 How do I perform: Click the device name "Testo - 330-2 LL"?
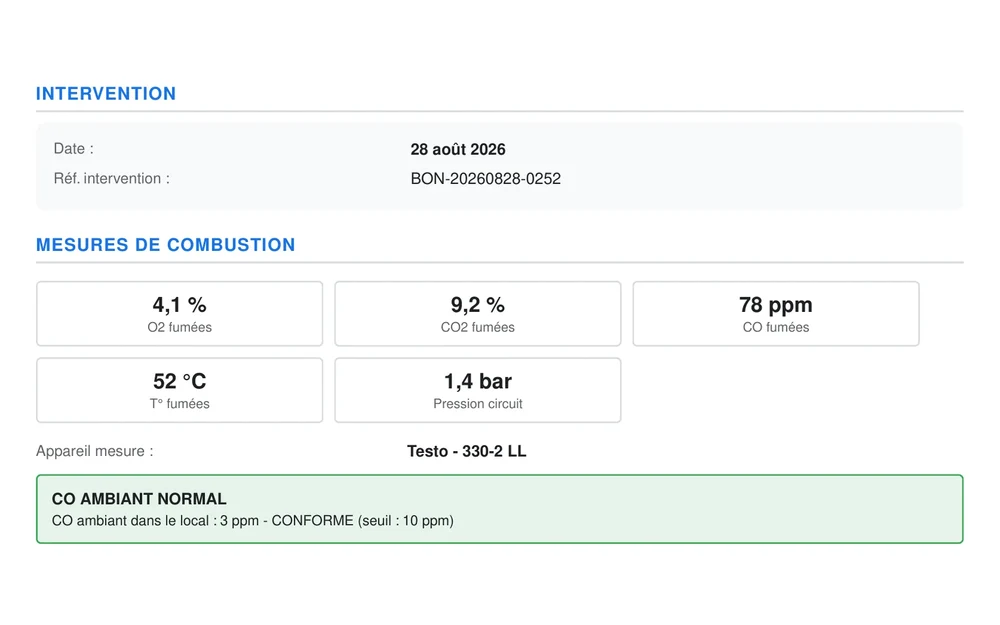tap(467, 452)
